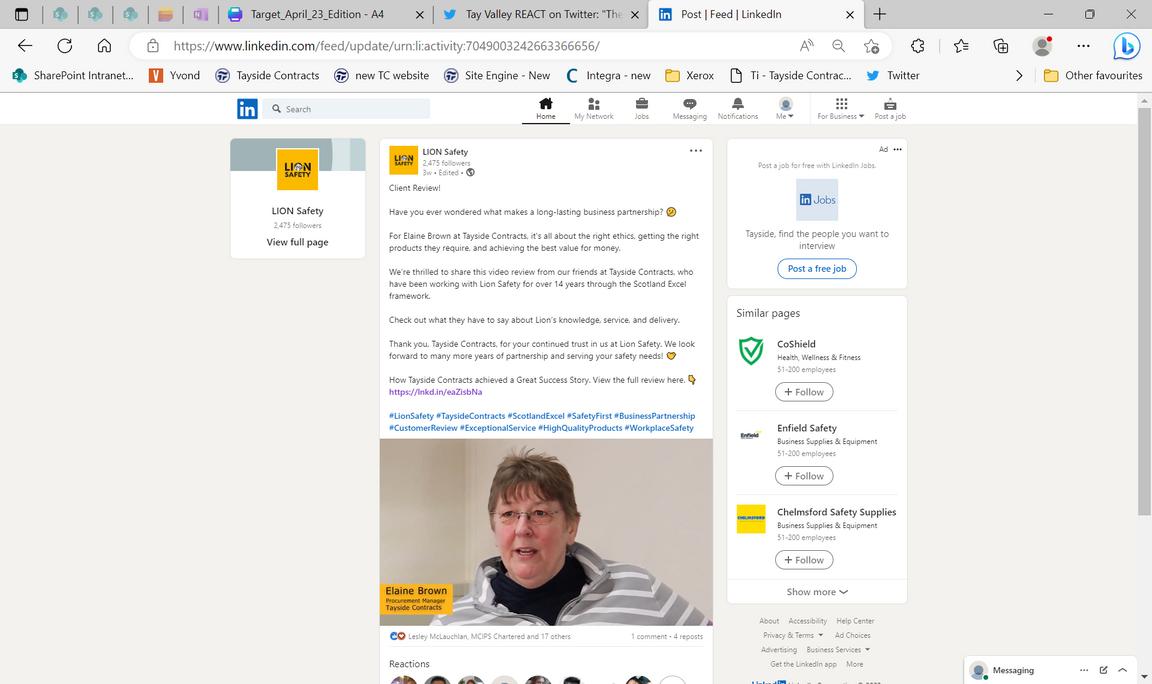Open the 4 reposts link
Screen dimensions: 1152x684
click(x=688, y=637)
